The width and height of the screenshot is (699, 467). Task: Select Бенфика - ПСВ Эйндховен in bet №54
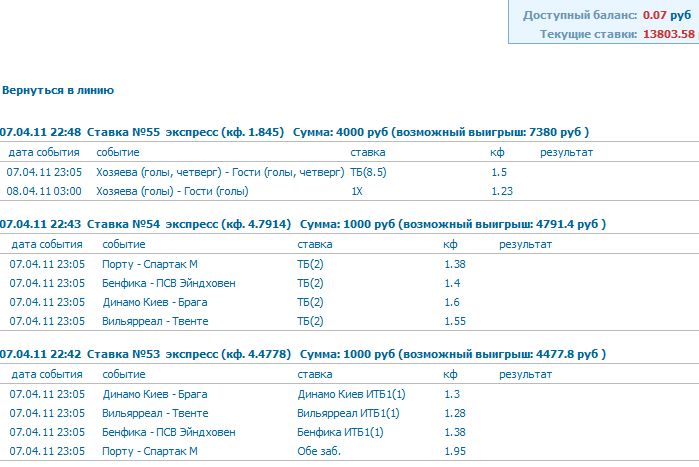(169, 283)
